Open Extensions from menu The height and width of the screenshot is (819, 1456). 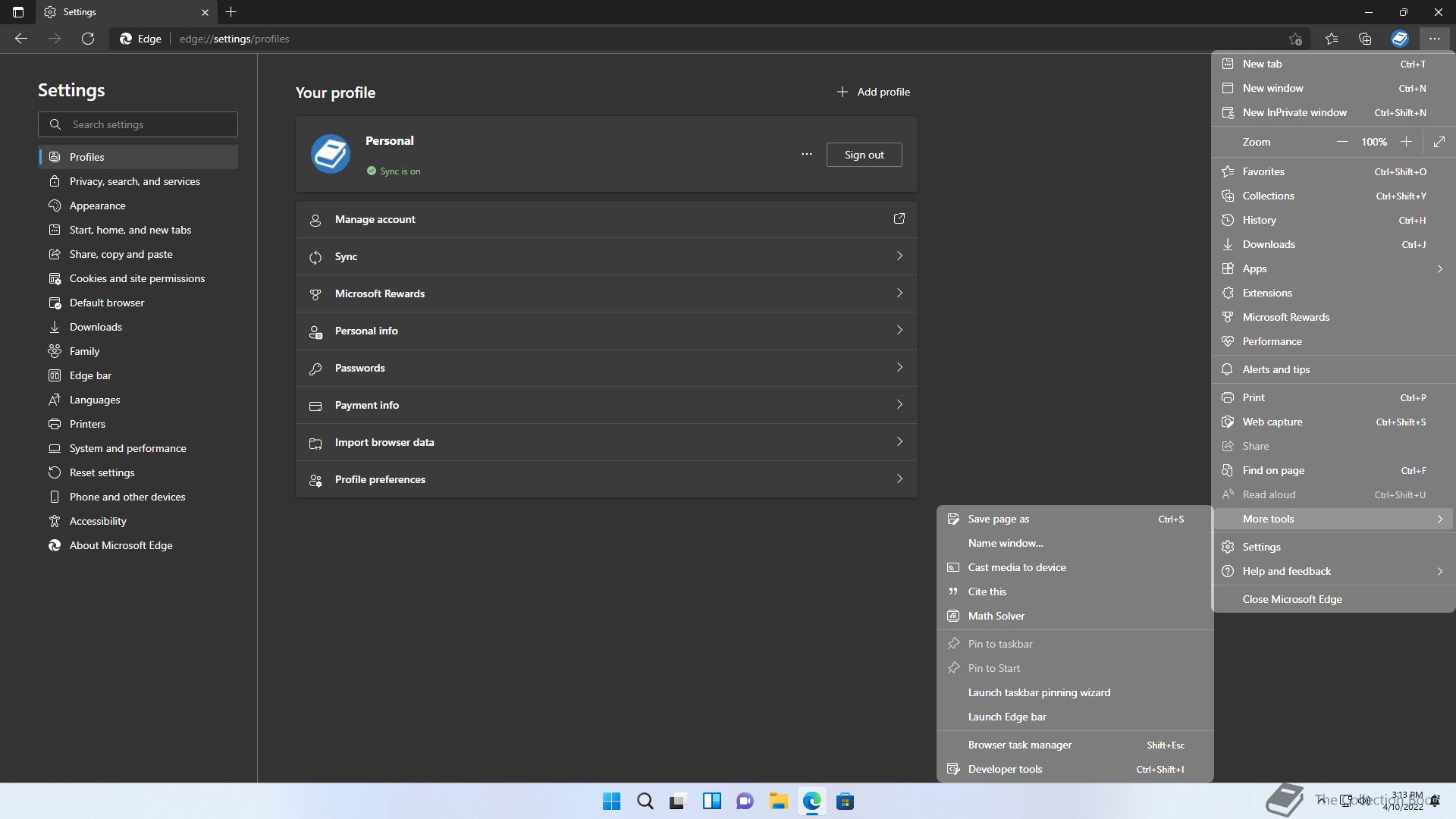(x=1333, y=293)
